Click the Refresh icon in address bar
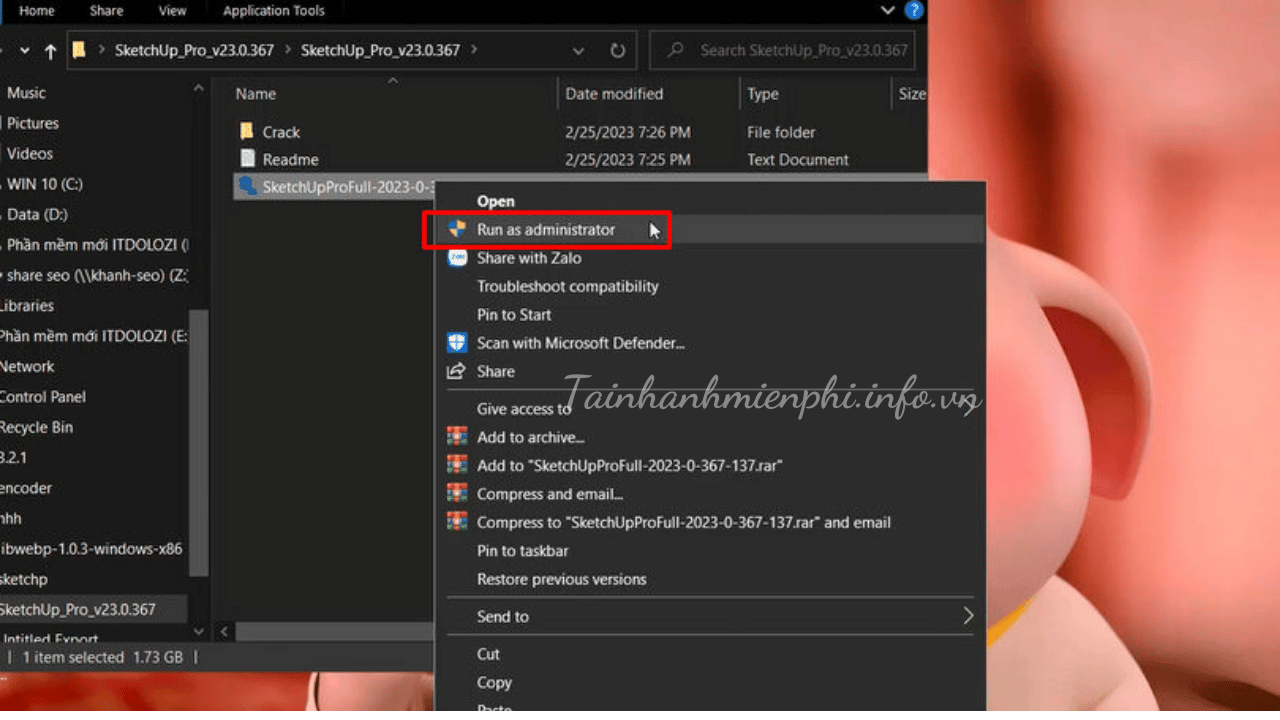This screenshot has width=1280, height=720. pos(617,51)
